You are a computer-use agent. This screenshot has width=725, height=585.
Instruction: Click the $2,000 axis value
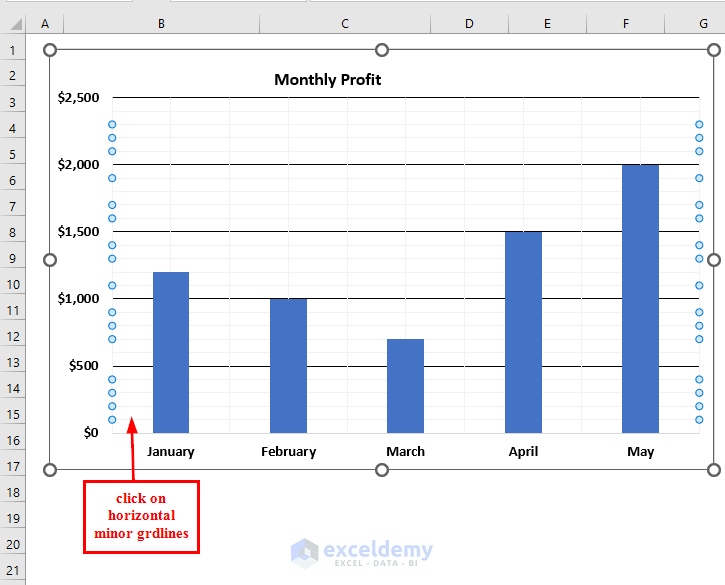(78, 165)
